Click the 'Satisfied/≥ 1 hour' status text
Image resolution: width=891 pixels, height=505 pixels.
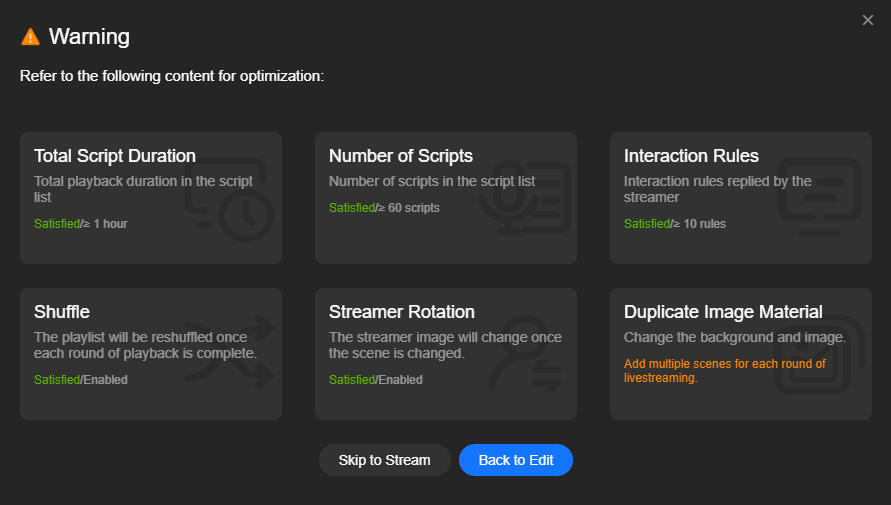click(x=81, y=224)
